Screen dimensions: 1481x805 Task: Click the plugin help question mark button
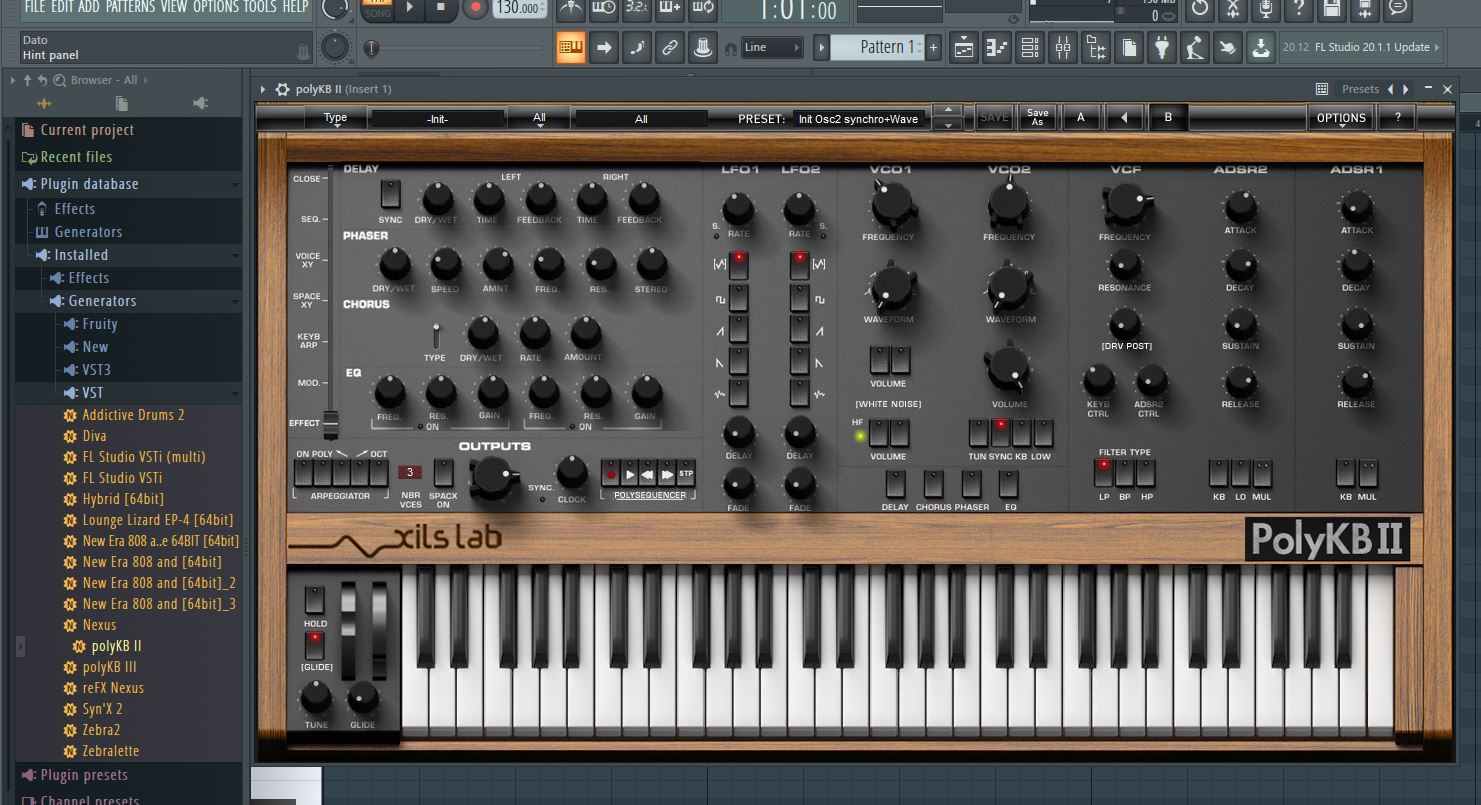[x=1397, y=118]
